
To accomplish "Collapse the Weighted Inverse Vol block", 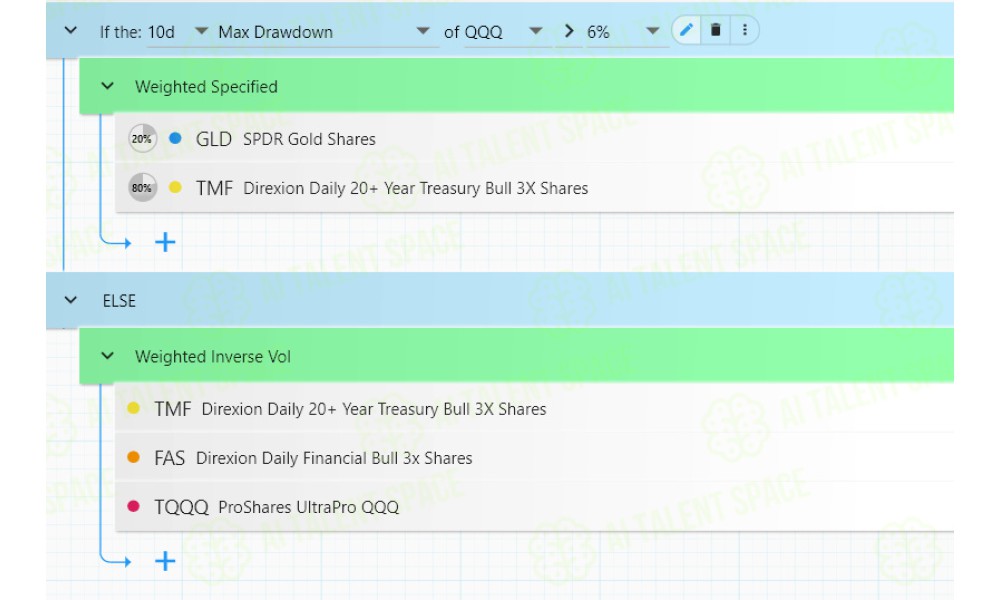I will [107, 356].
